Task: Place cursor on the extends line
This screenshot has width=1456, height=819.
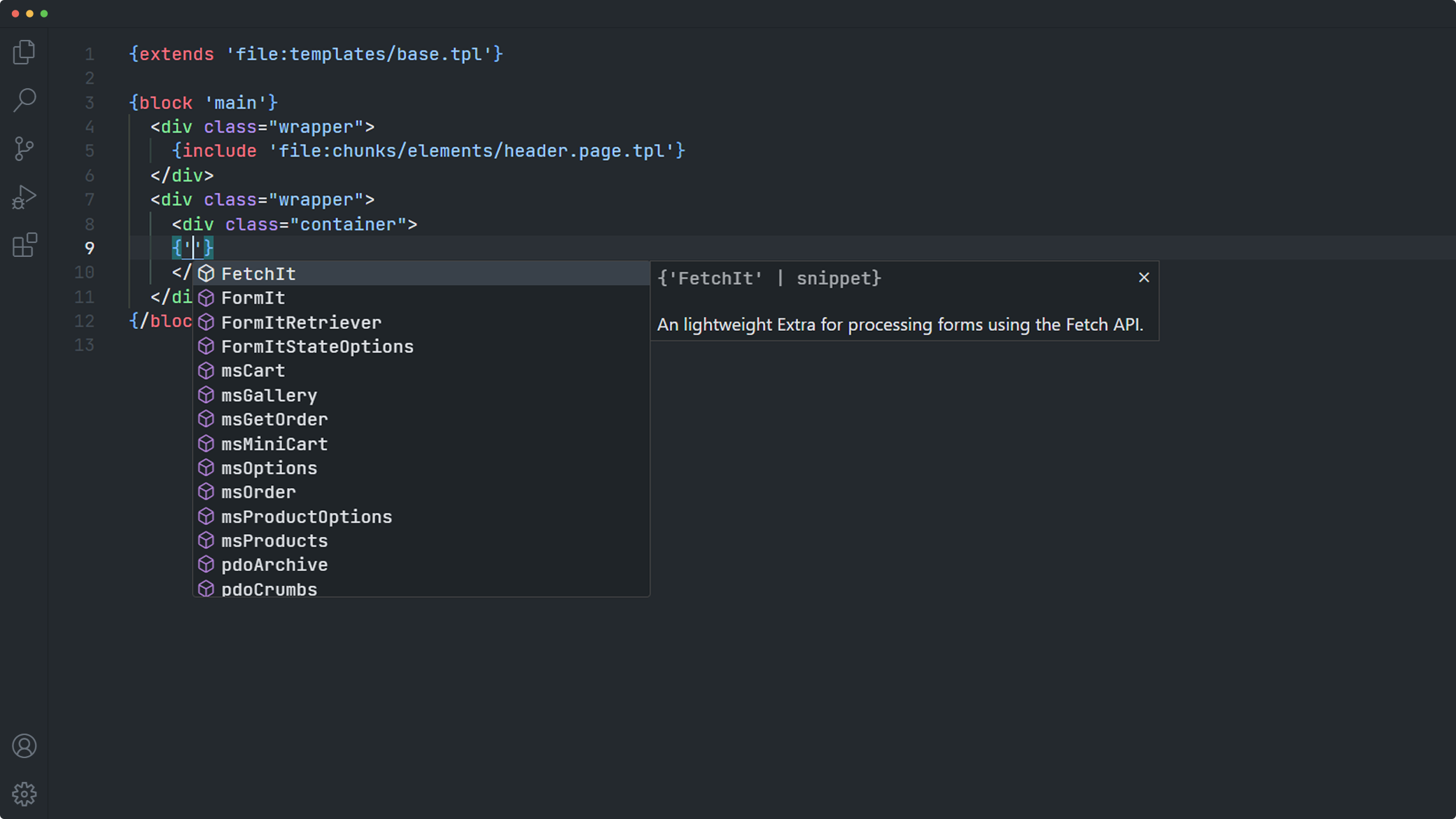Action: (x=316, y=55)
